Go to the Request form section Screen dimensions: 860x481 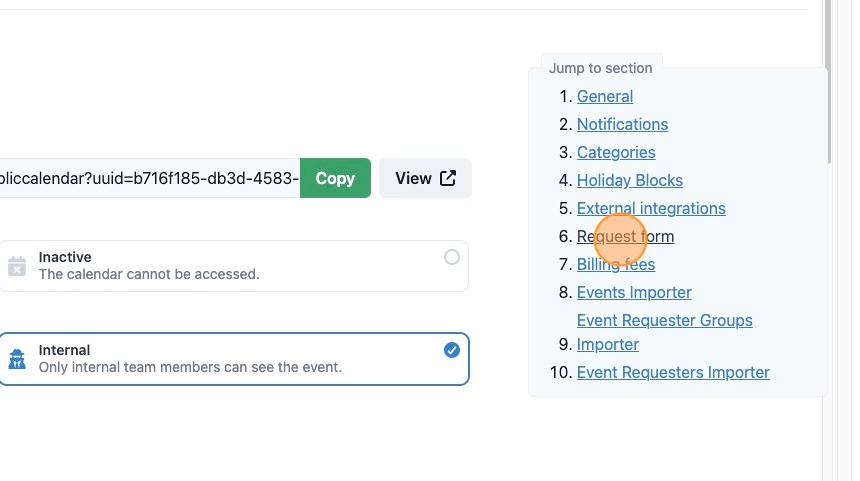tap(625, 236)
